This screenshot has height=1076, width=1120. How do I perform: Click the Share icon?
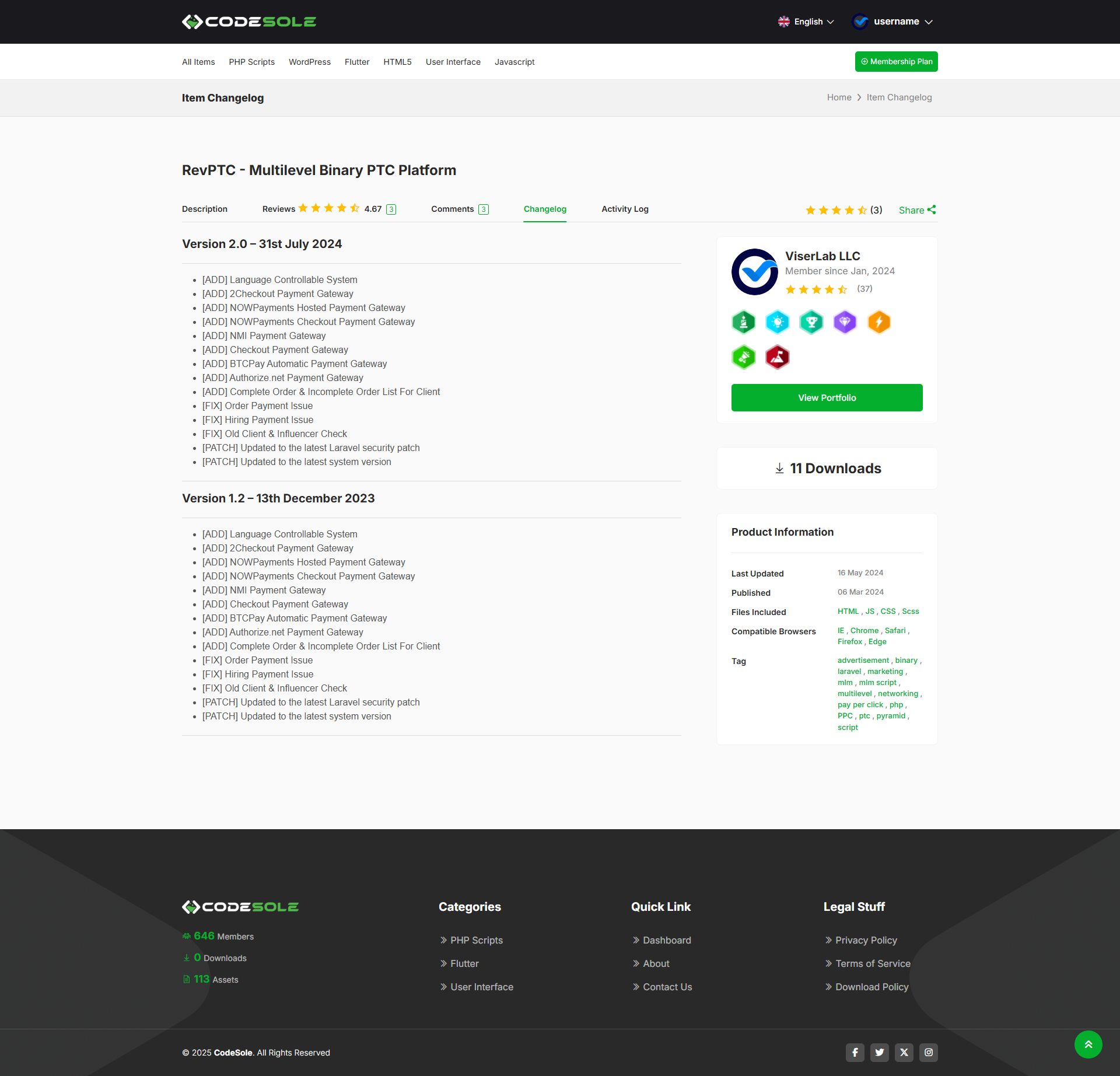(x=931, y=210)
